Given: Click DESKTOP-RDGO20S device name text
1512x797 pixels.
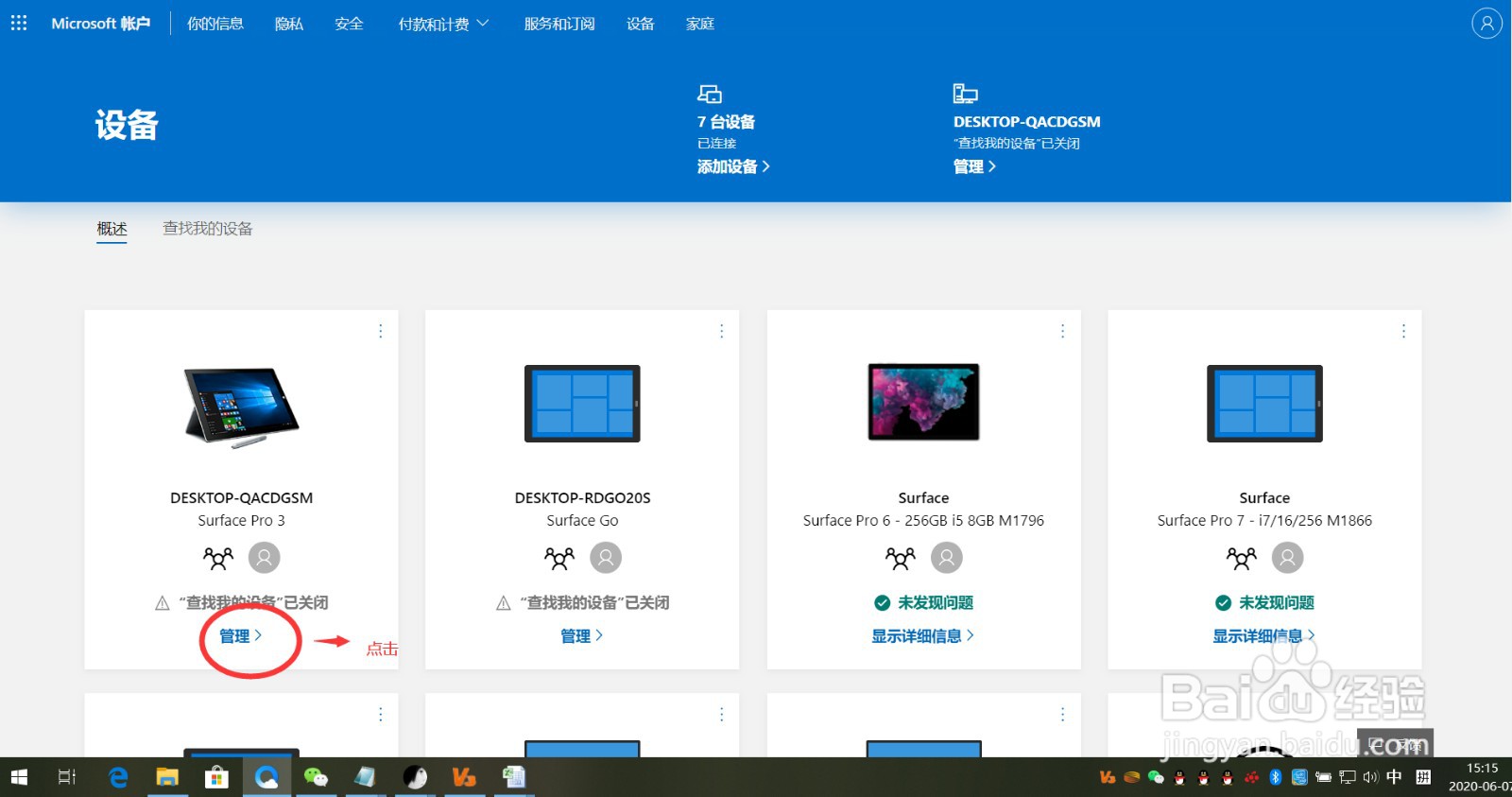Looking at the screenshot, I should [583, 498].
